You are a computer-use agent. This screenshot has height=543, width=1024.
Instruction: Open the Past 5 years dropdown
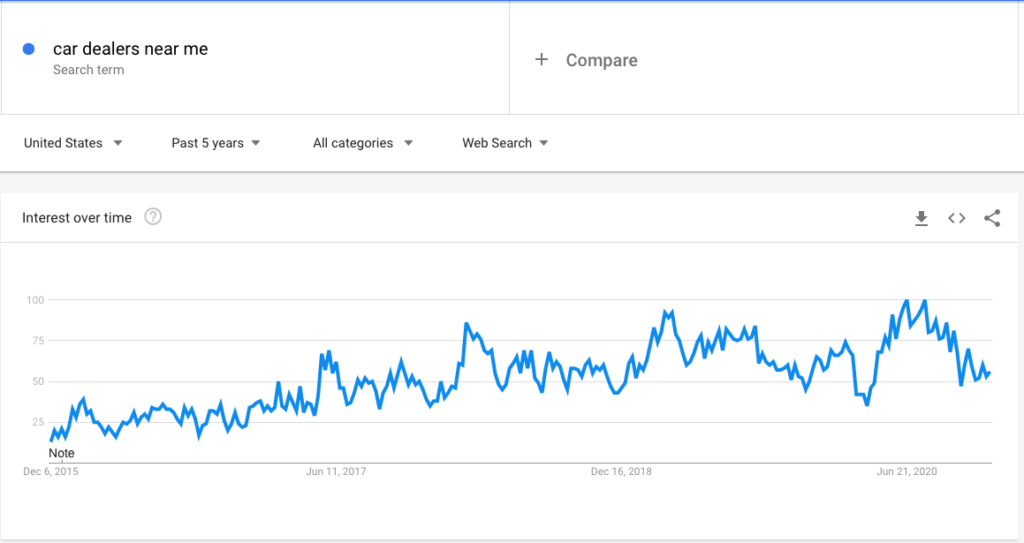(x=216, y=143)
